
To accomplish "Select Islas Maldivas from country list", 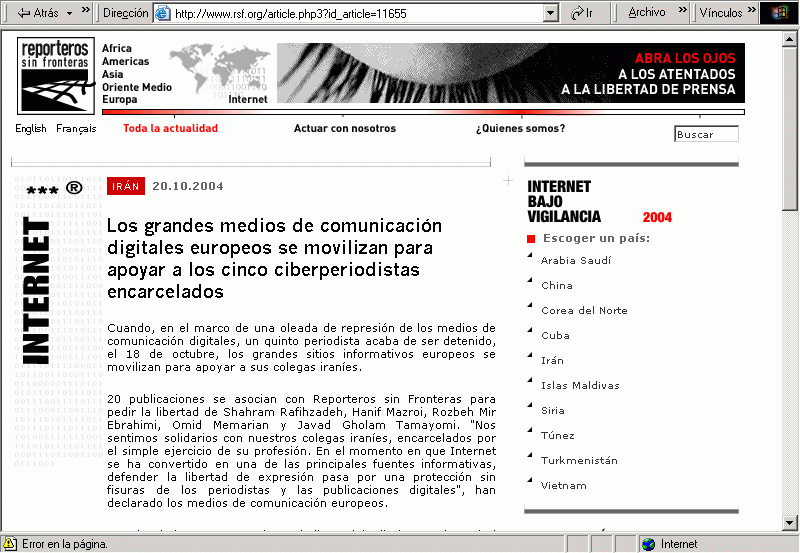I will [x=580, y=386].
